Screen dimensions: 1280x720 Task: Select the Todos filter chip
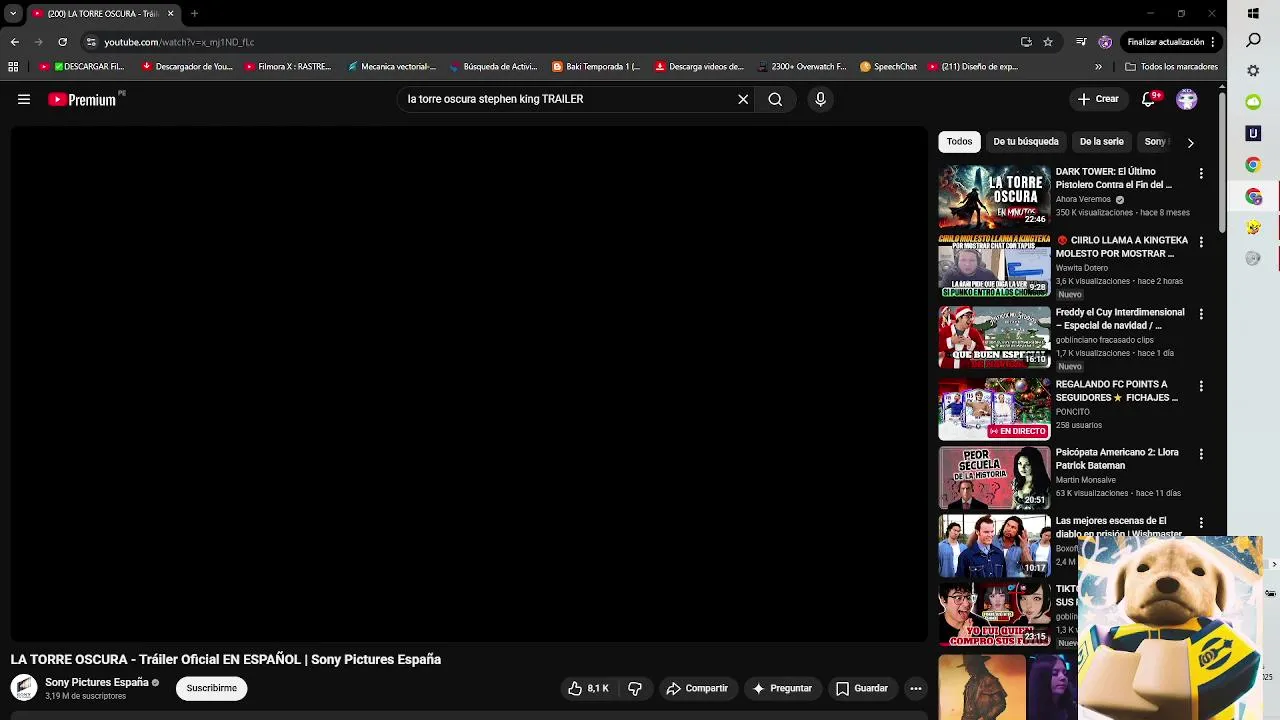959,142
